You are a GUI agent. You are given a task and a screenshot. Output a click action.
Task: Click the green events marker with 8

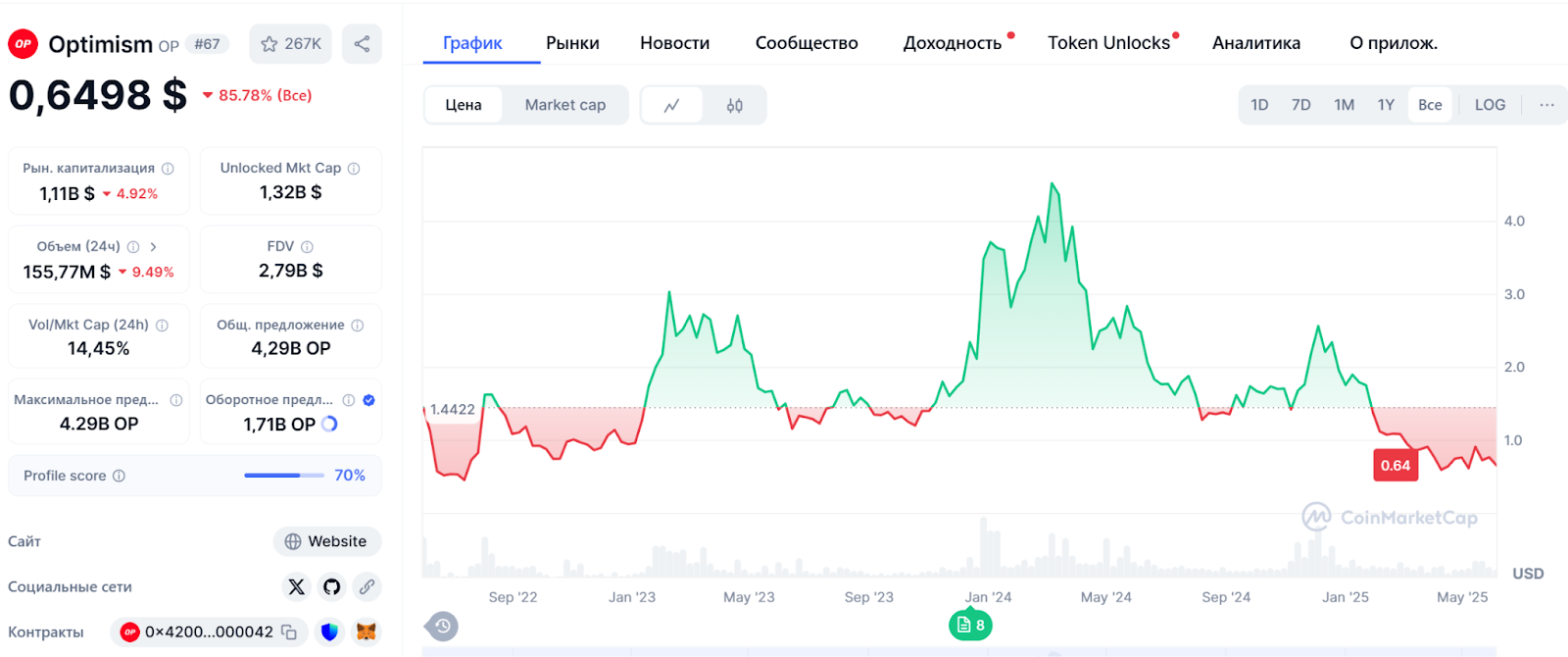(970, 625)
